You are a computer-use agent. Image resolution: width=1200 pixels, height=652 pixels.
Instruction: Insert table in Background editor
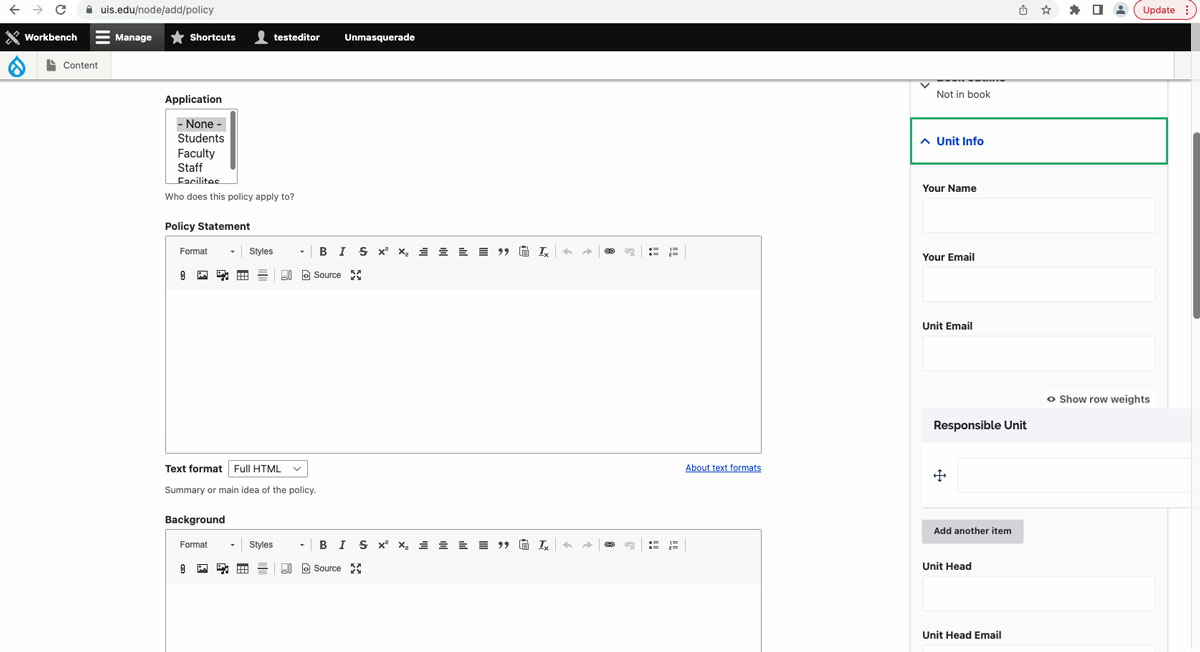[242, 568]
